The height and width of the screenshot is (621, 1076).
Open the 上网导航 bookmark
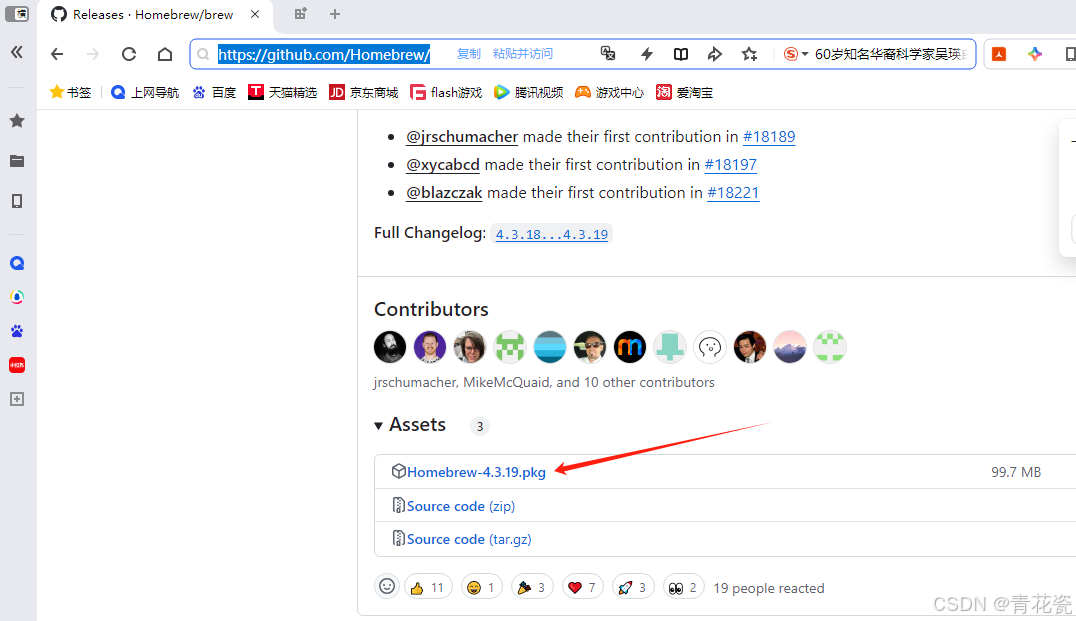coord(145,92)
